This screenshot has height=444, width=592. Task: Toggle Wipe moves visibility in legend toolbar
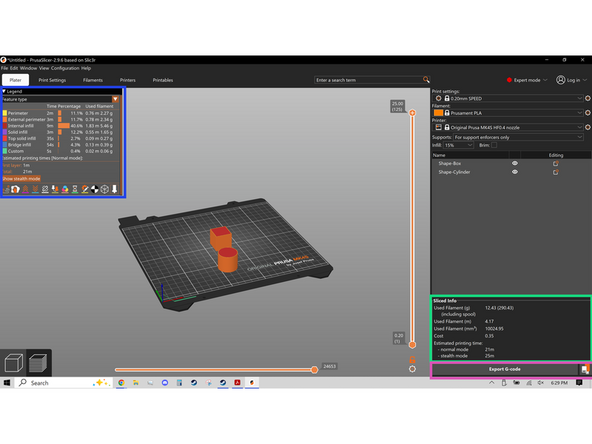[15, 189]
